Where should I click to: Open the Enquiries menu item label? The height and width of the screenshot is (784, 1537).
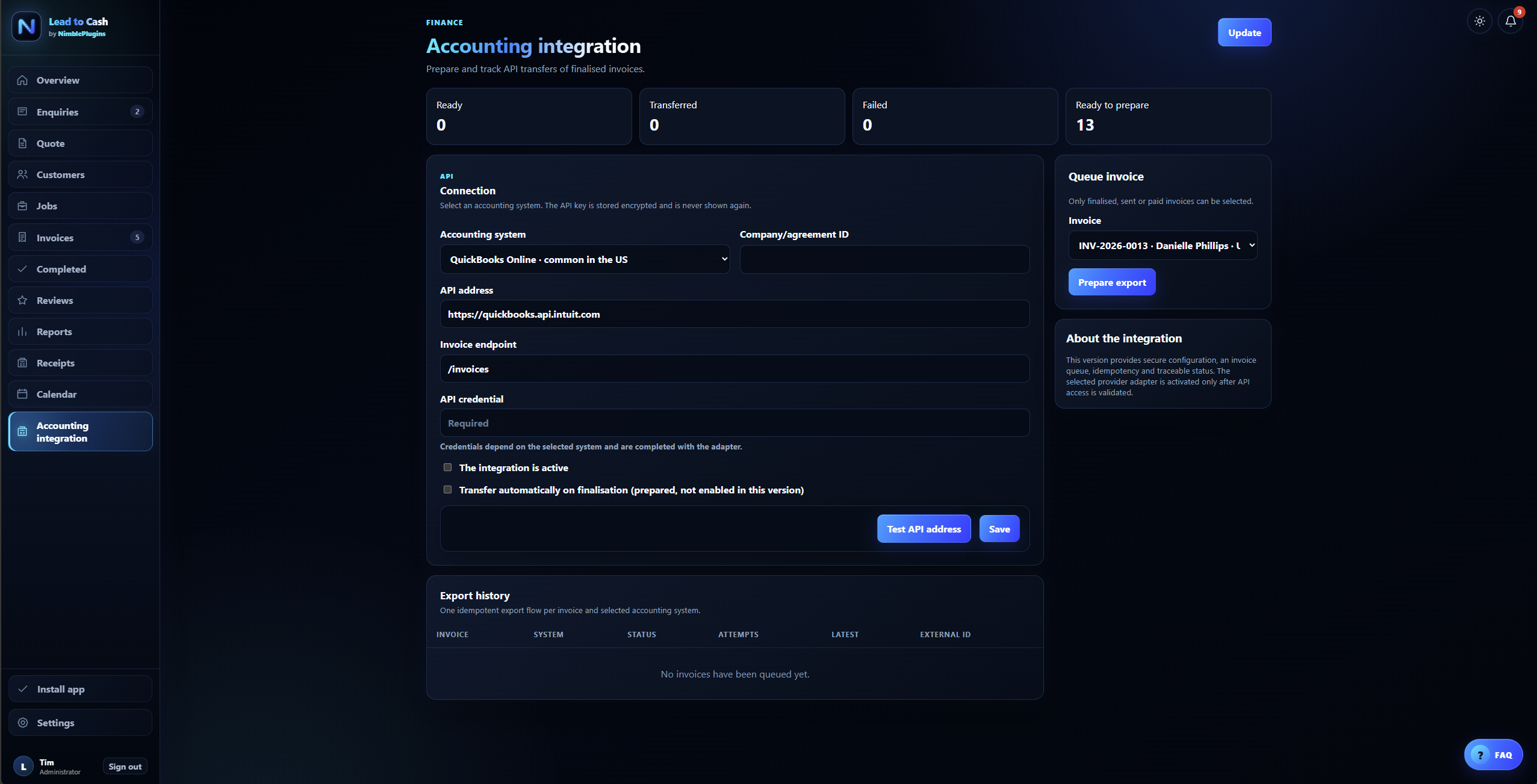pos(57,112)
